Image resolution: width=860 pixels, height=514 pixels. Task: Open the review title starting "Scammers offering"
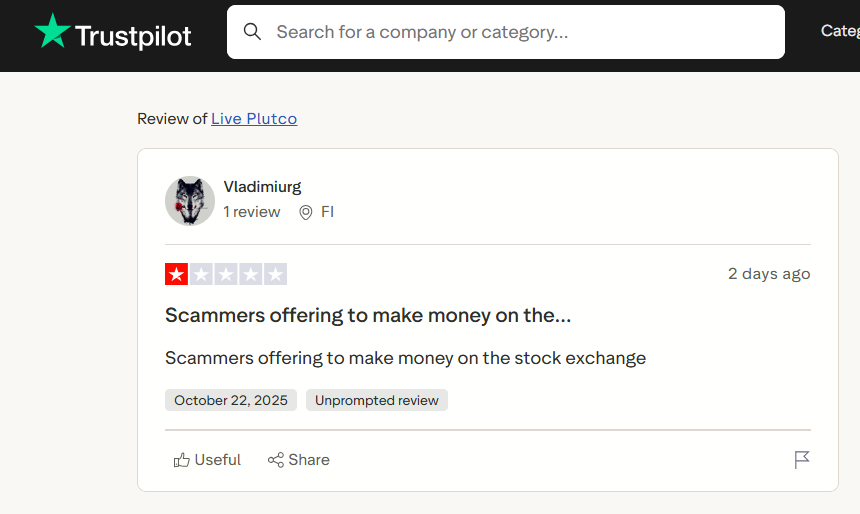click(x=368, y=315)
